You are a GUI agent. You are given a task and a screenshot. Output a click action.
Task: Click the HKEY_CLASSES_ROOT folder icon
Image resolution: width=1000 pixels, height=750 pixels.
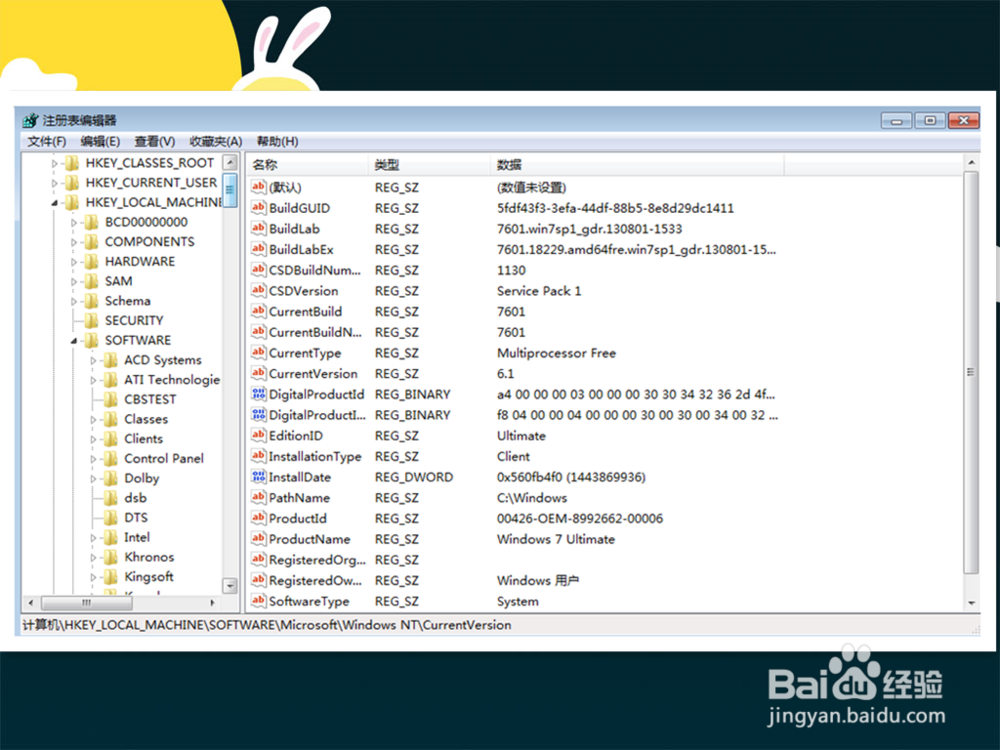[72, 163]
